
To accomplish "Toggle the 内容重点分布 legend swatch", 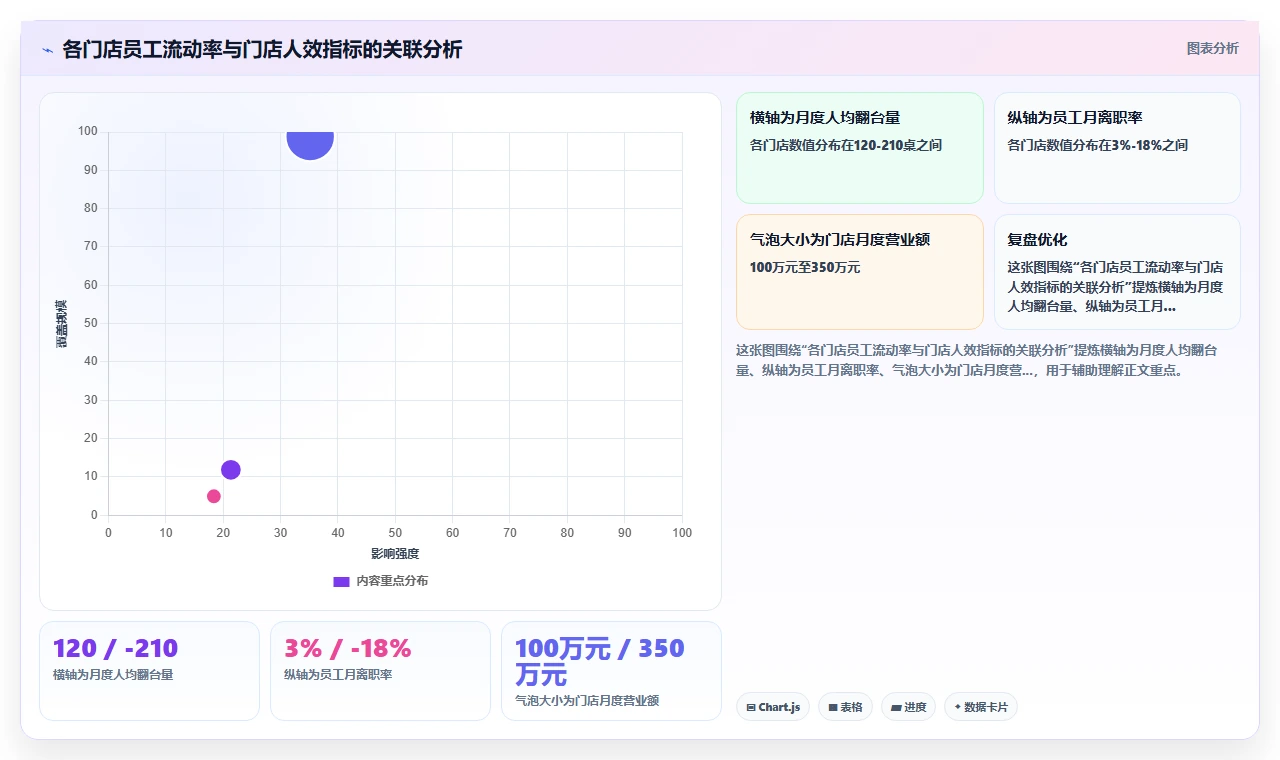I will [x=341, y=581].
